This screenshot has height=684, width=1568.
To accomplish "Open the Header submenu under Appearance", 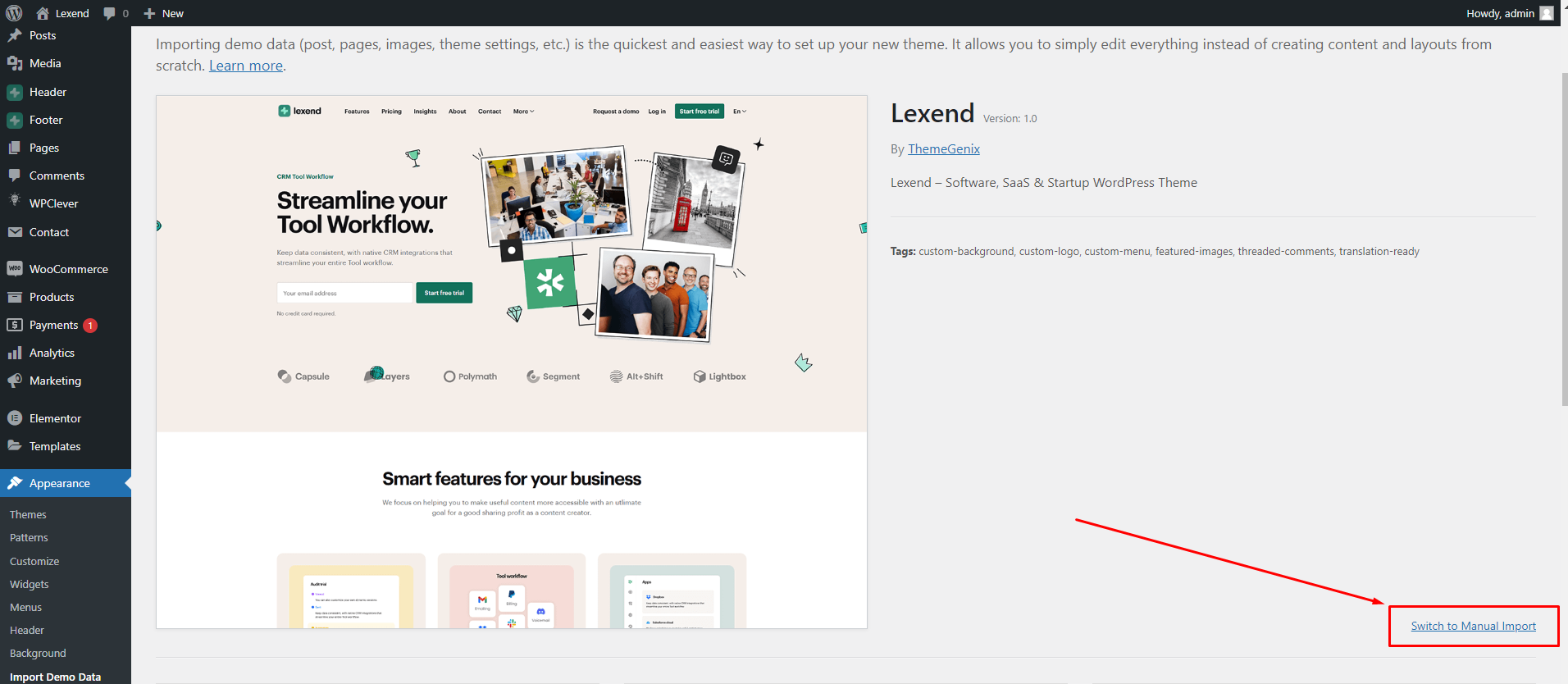I will pos(27,630).
